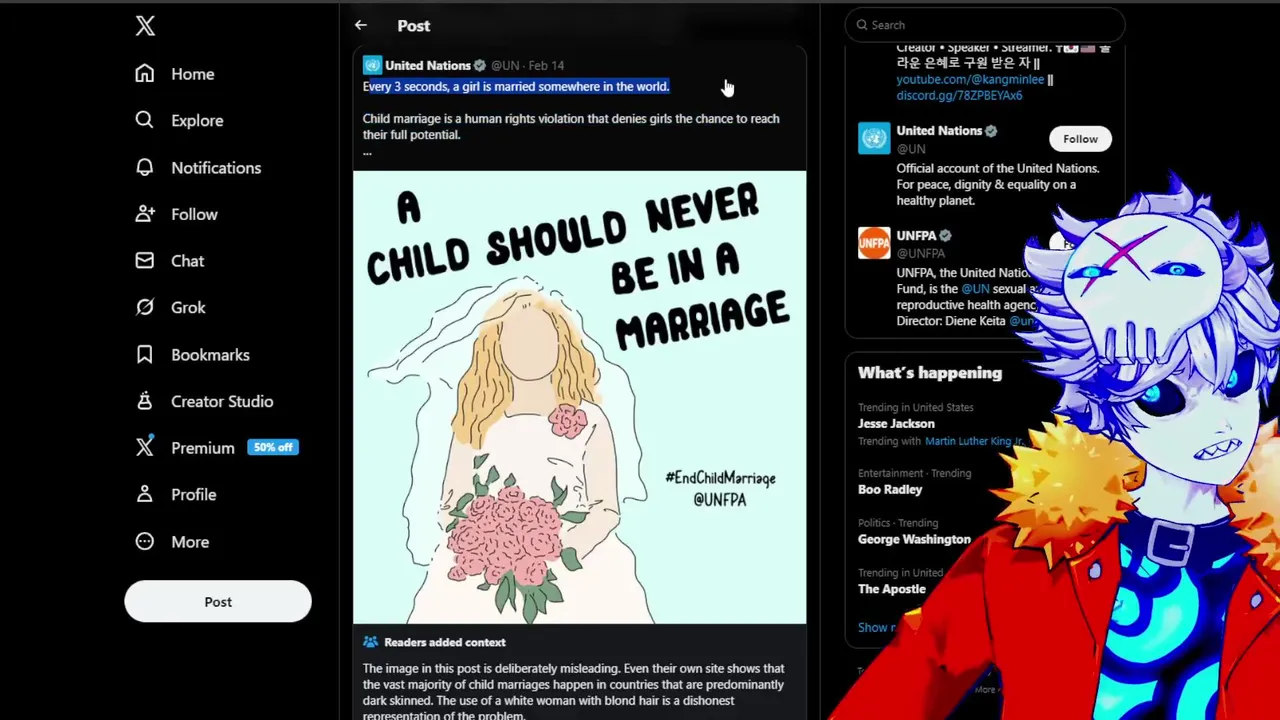Click the What's happening heading

click(930, 373)
